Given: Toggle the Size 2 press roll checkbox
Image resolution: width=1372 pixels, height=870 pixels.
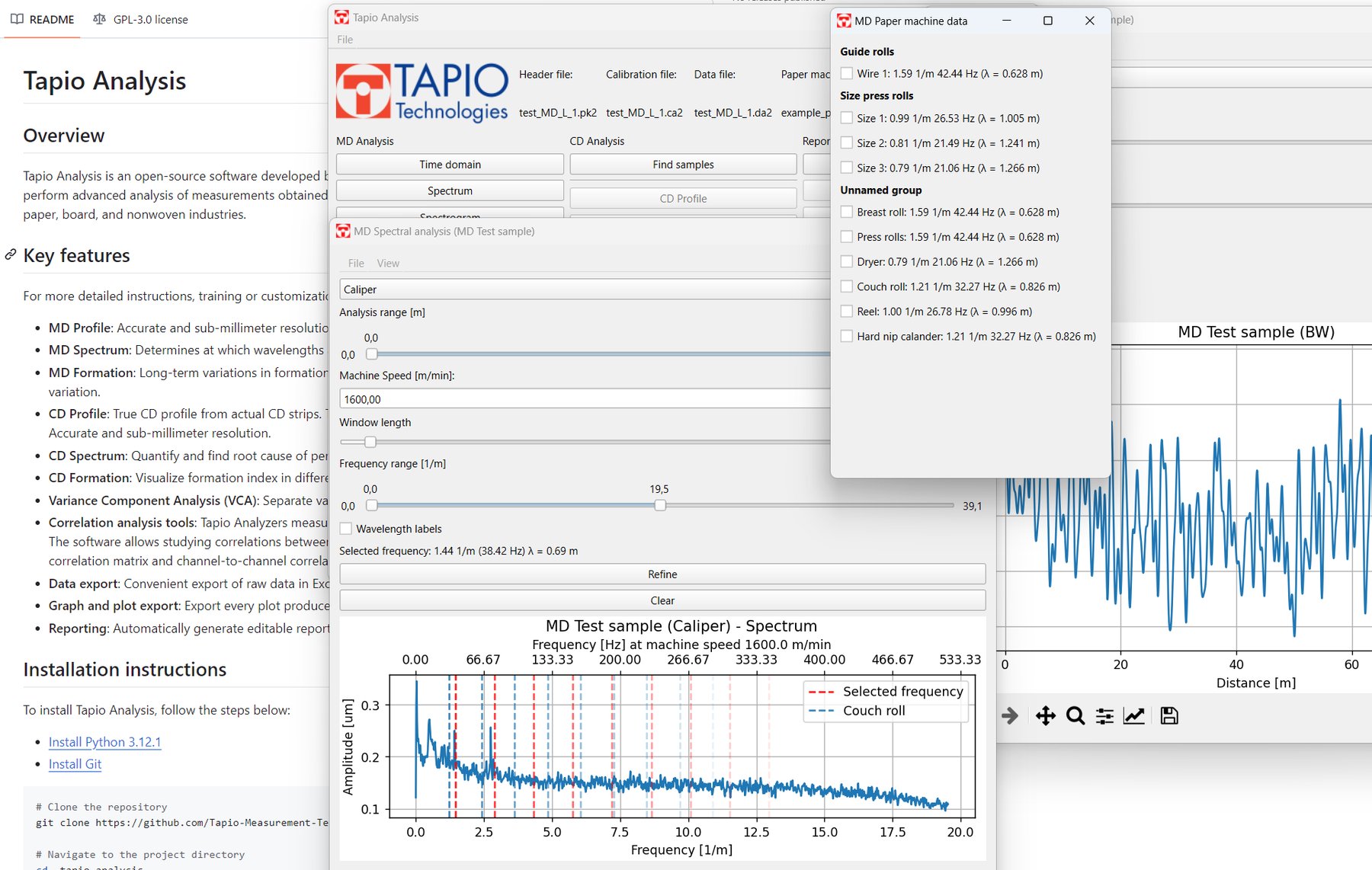Looking at the screenshot, I should pyautogui.click(x=847, y=142).
